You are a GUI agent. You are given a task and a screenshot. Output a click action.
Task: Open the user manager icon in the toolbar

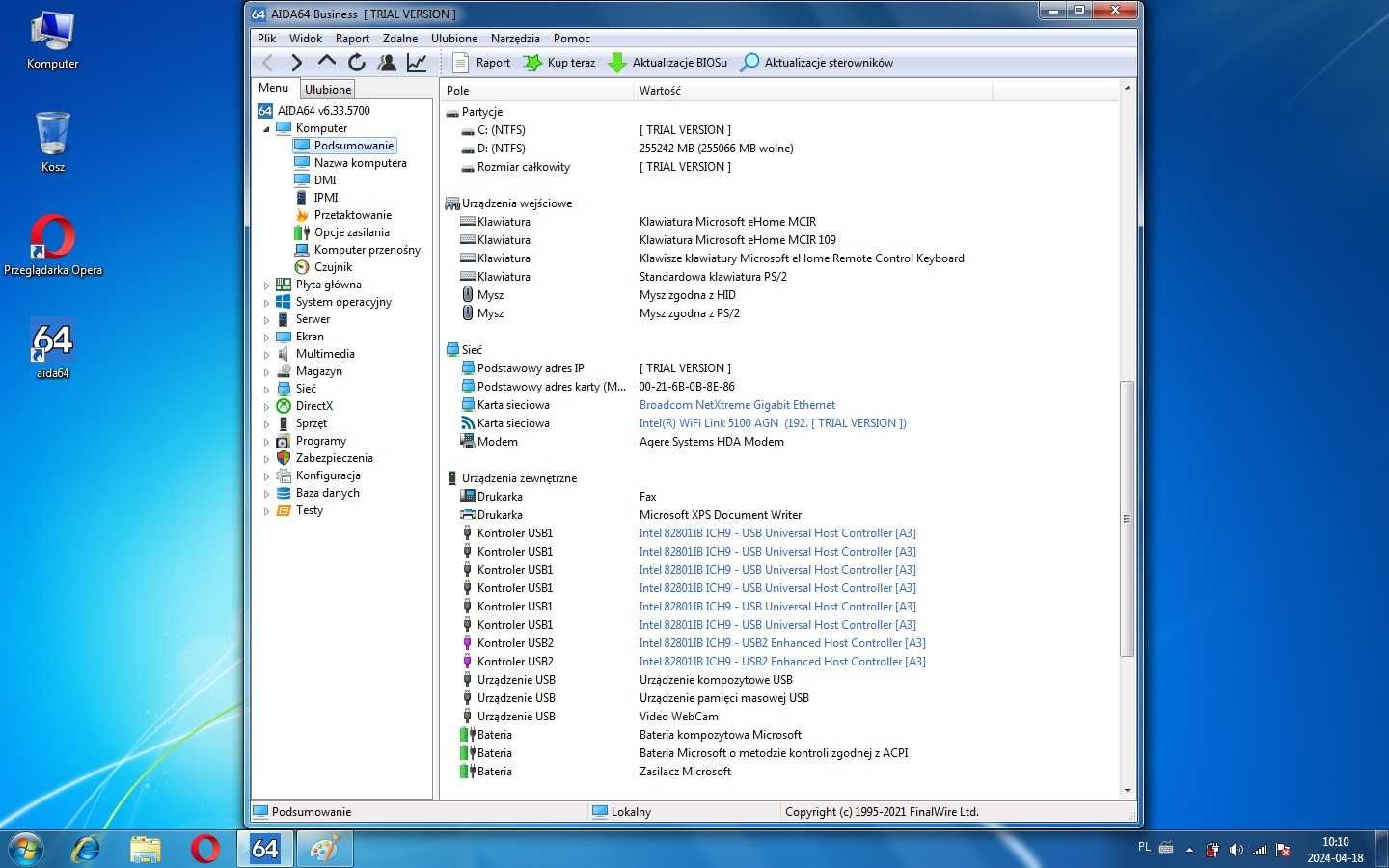(x=387, y=63)
